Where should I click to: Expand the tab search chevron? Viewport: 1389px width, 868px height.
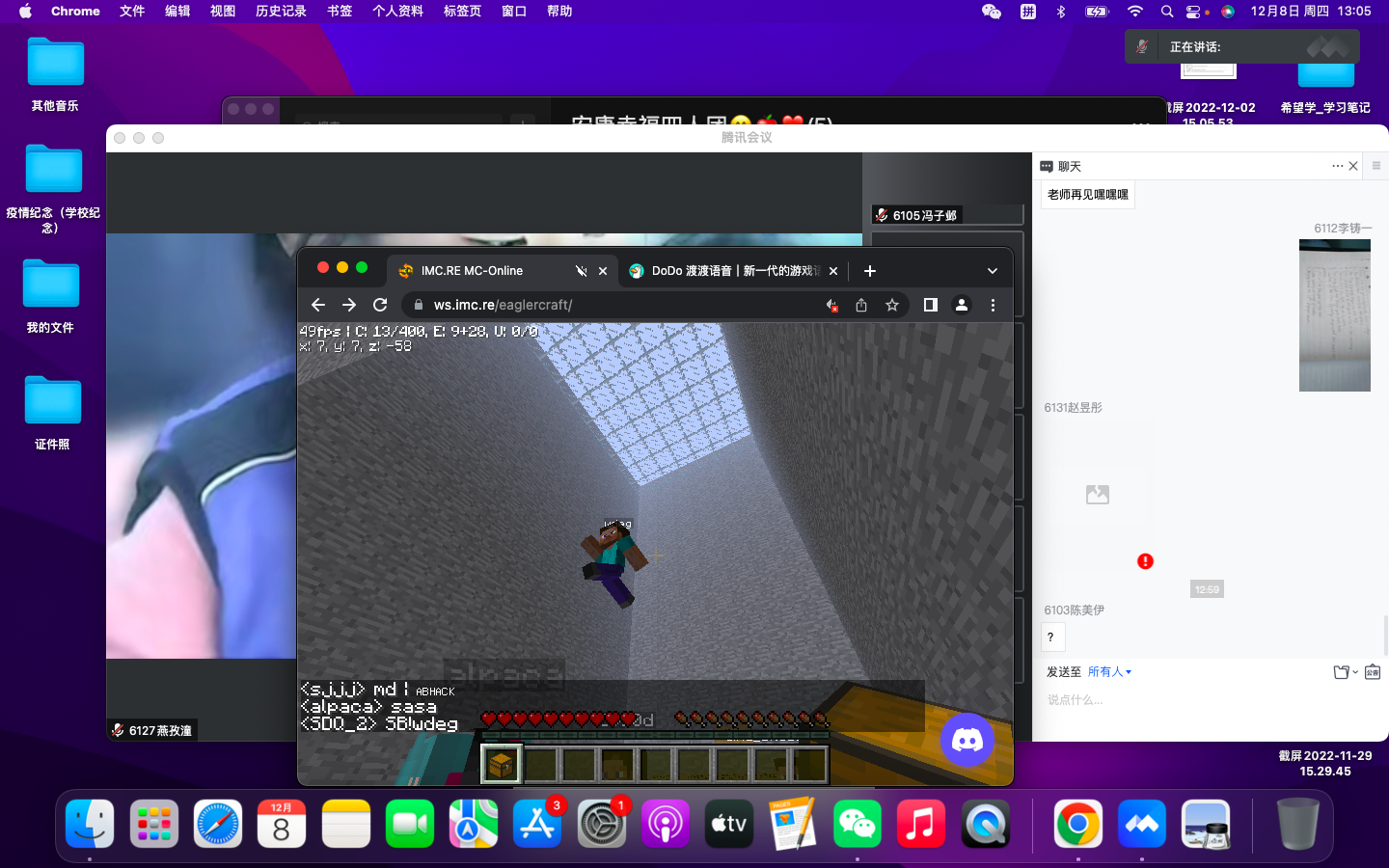993,271
